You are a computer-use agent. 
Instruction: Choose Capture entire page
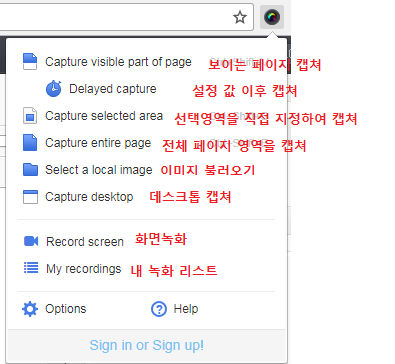point(98,143)
